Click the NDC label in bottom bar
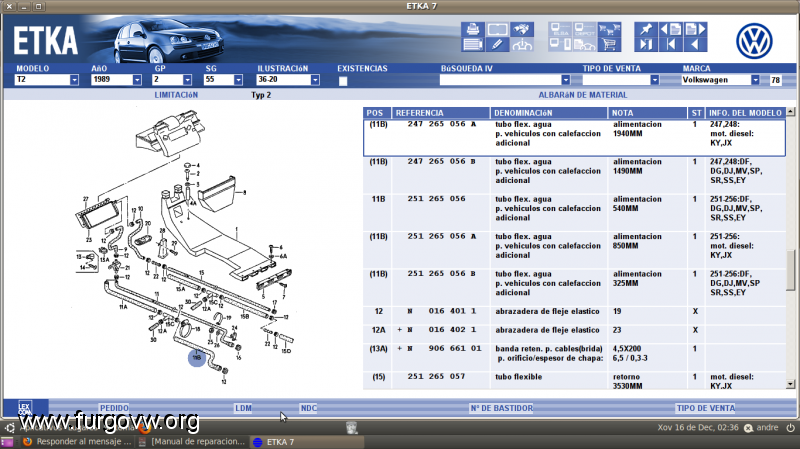 [309, 408]
